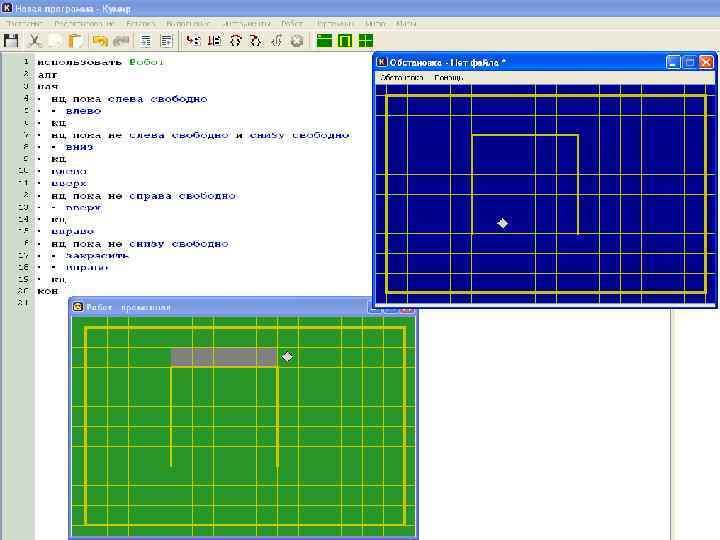
Task: Click the line 'нц пока не снизу свободно'
Action: [140, 244]
